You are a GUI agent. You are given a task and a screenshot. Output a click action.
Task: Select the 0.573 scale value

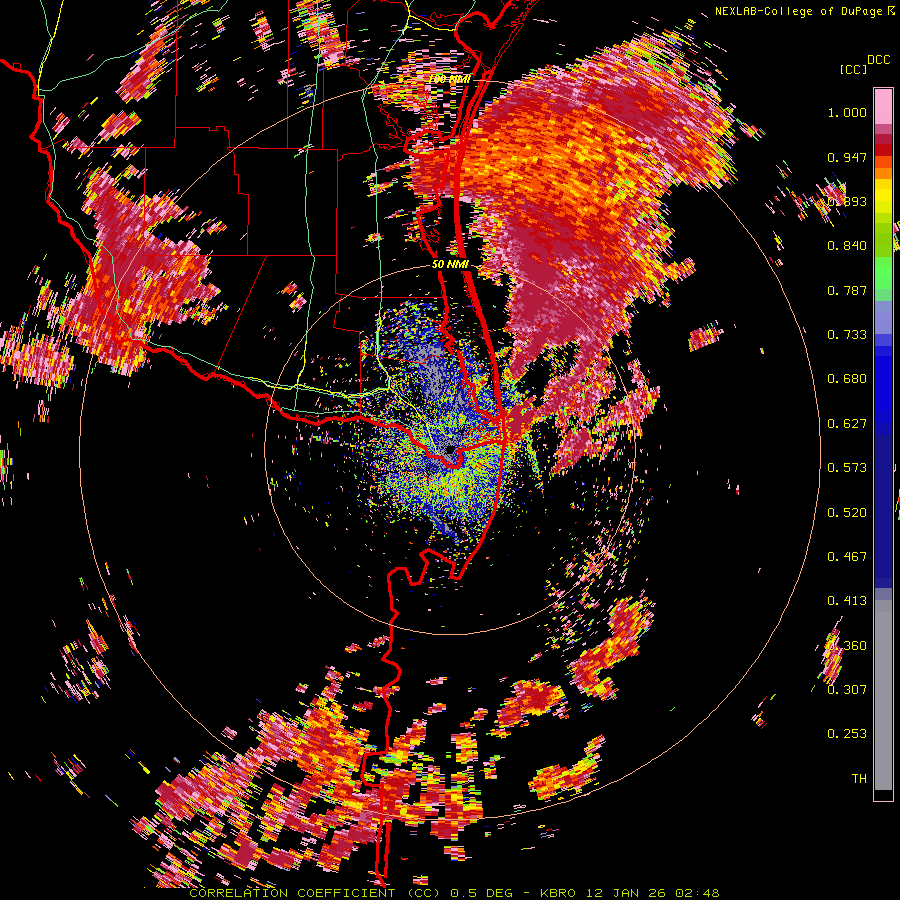pos(847,468)
